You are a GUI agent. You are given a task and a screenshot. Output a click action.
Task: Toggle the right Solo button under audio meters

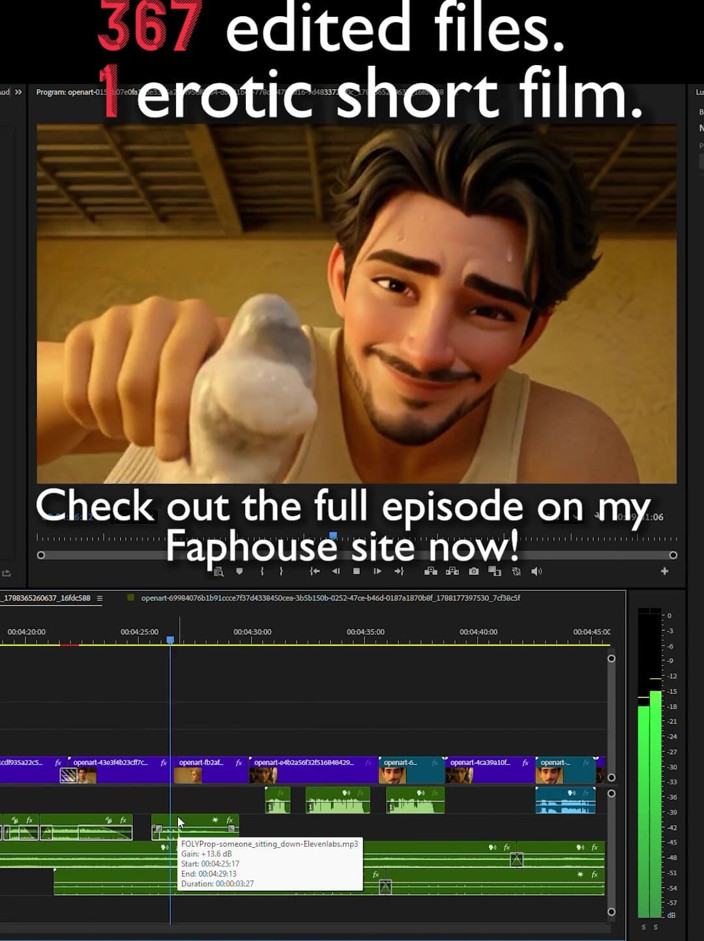click(x=655, y=927)
